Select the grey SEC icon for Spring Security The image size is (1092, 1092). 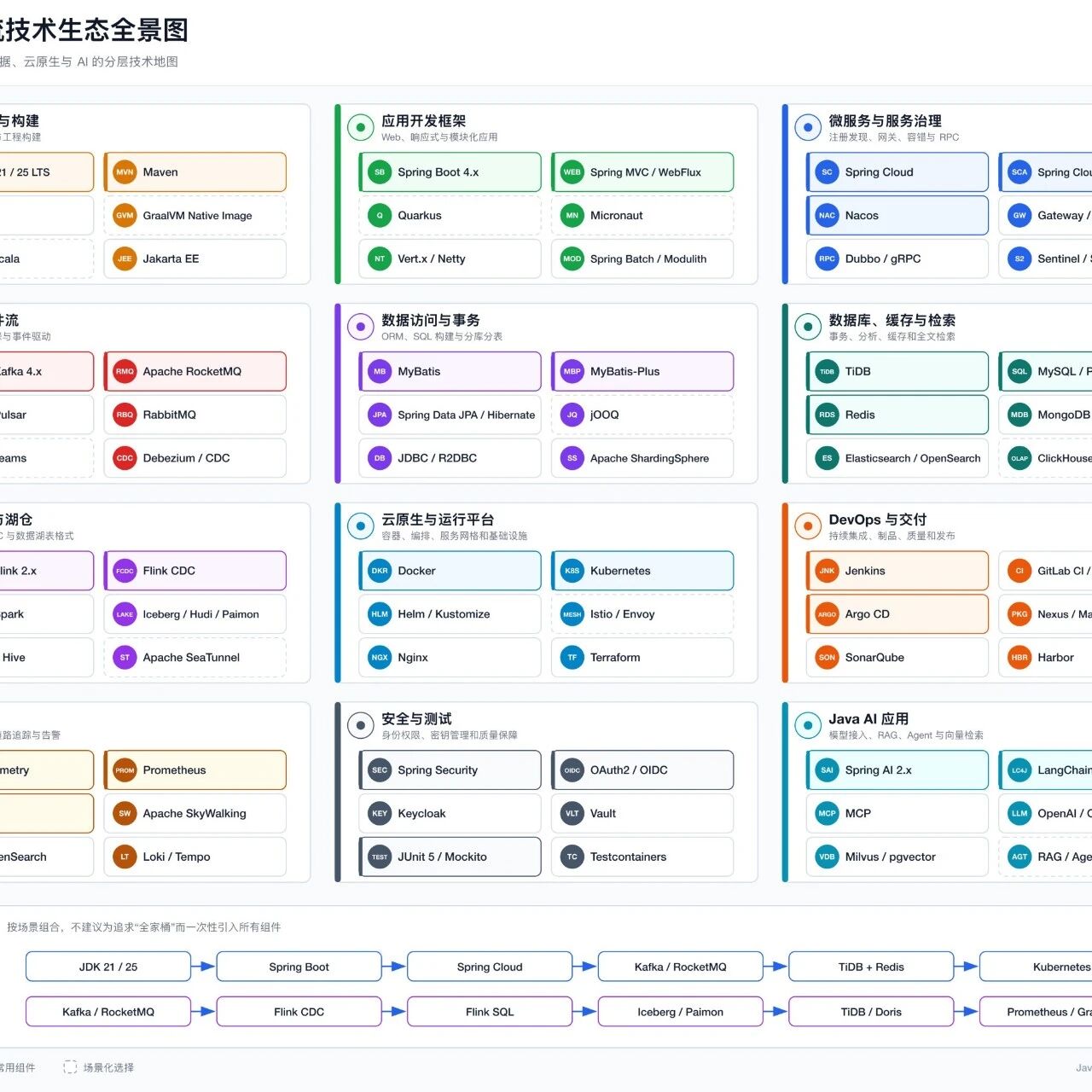[380, 770]
